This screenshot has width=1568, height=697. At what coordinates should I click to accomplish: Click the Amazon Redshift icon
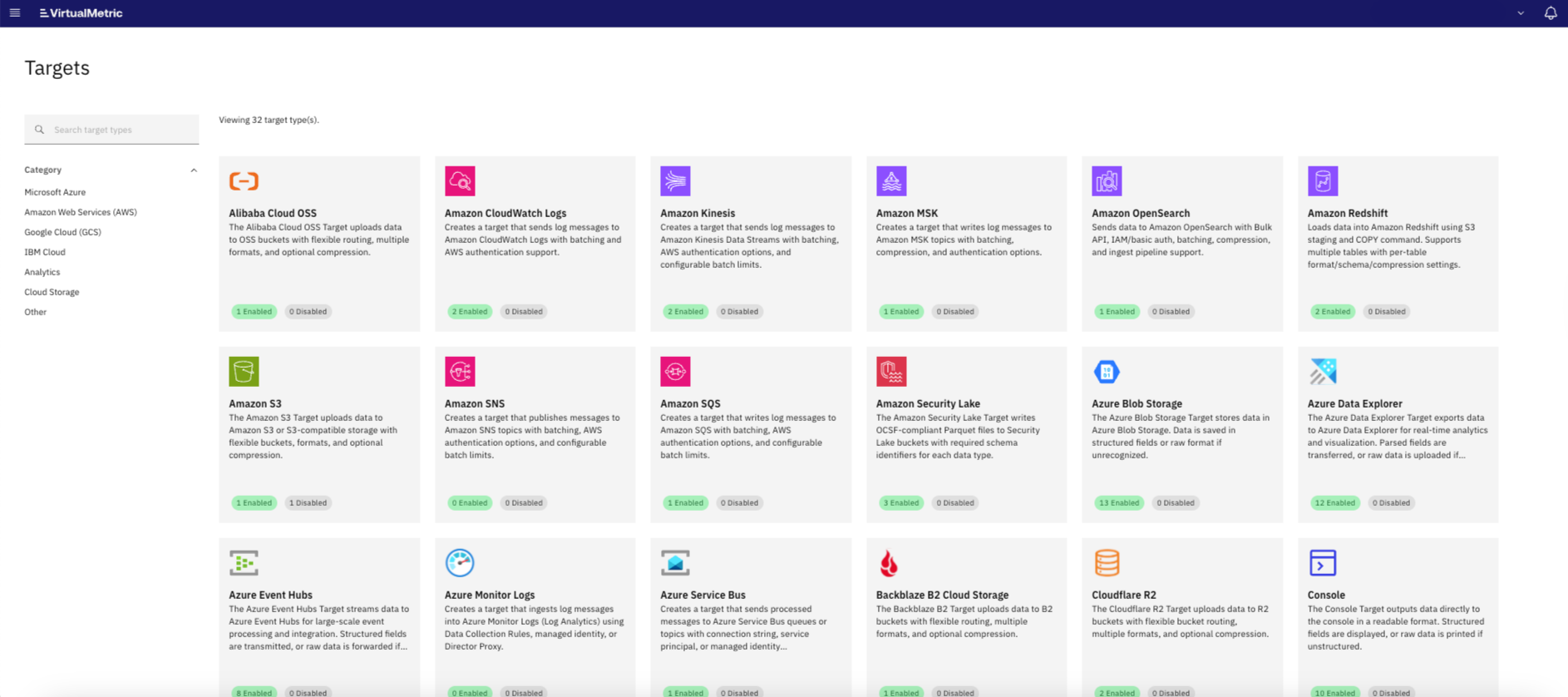click(x=1323, y=180)
